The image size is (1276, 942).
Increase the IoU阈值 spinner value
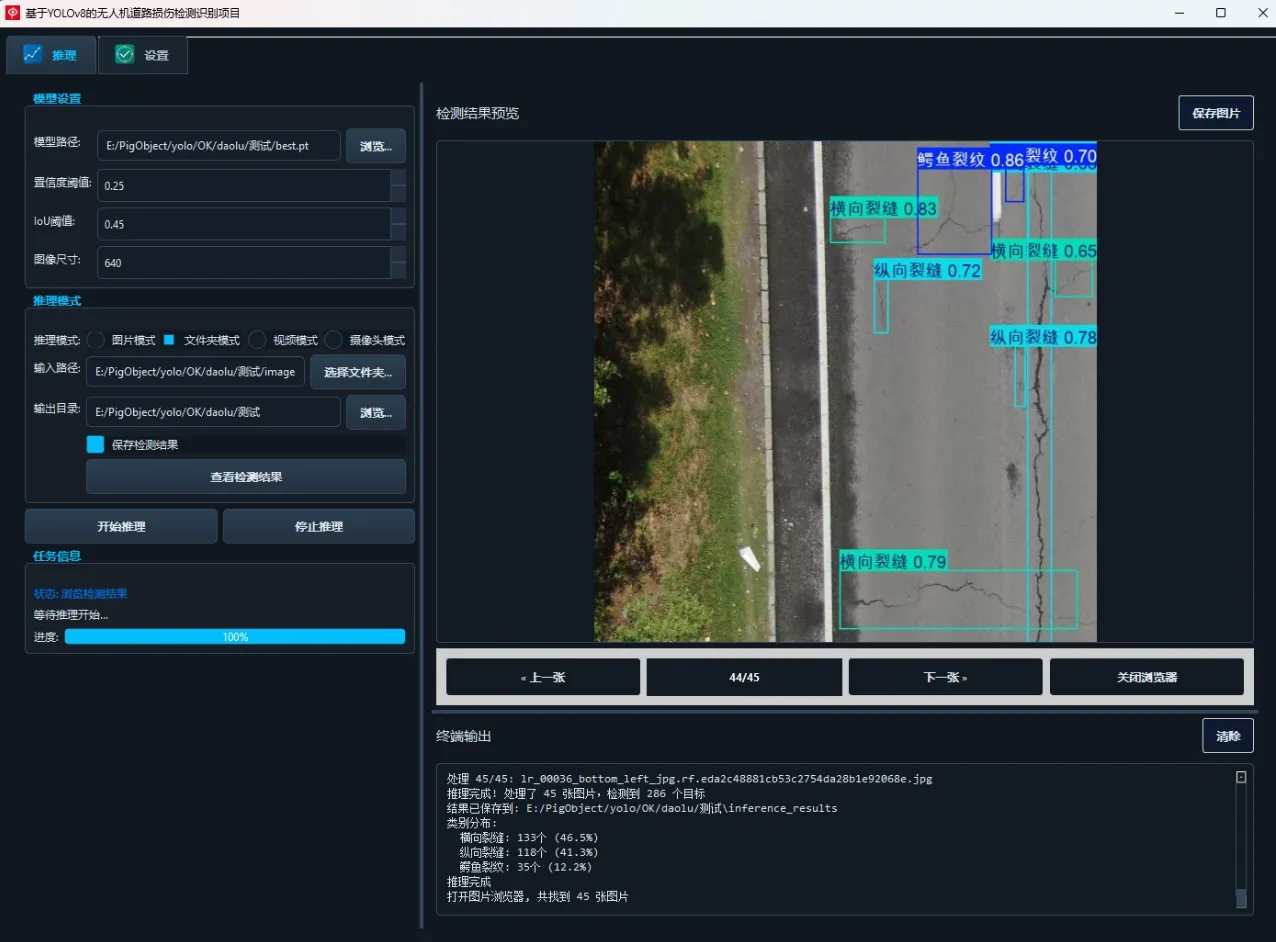click(x=398, y=216)
